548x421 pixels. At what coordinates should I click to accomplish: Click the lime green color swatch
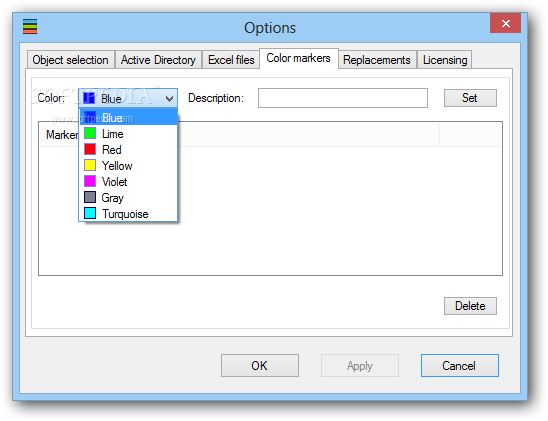(90, 133)
